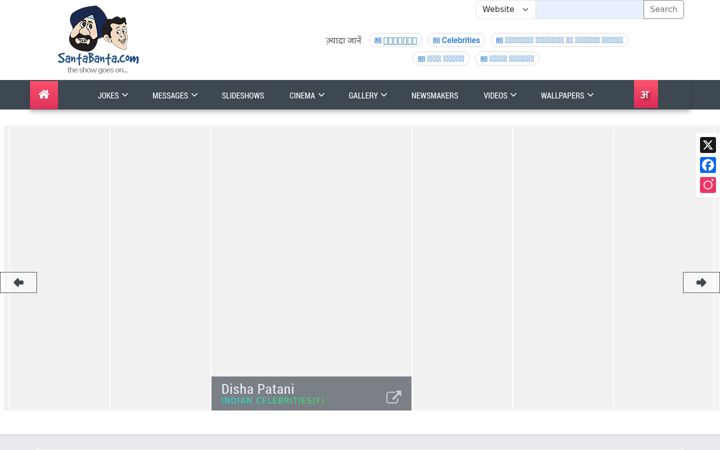Expand the Cinema menu

[x=307, y=95]
